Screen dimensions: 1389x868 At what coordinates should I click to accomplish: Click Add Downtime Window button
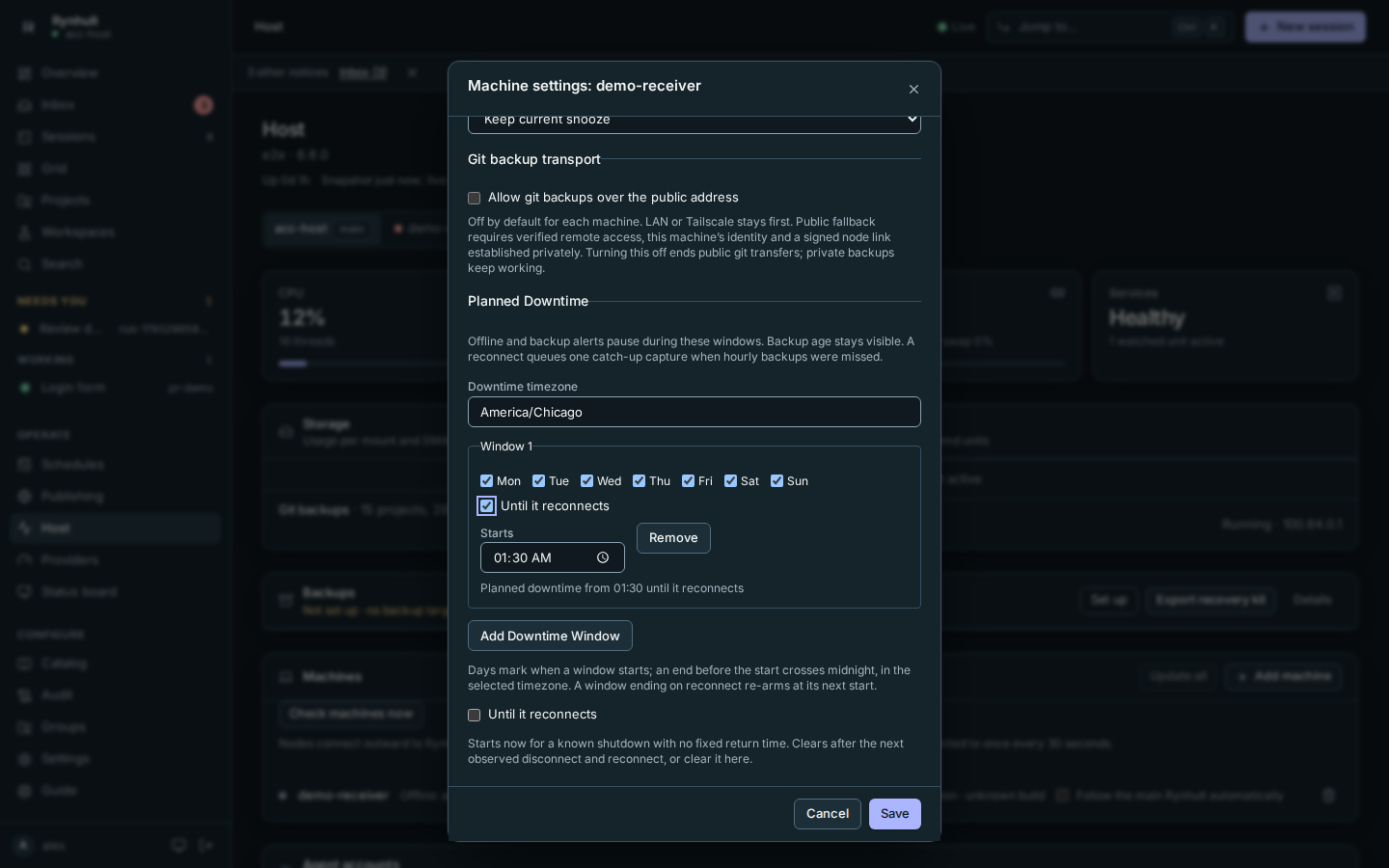pos(550,636)
